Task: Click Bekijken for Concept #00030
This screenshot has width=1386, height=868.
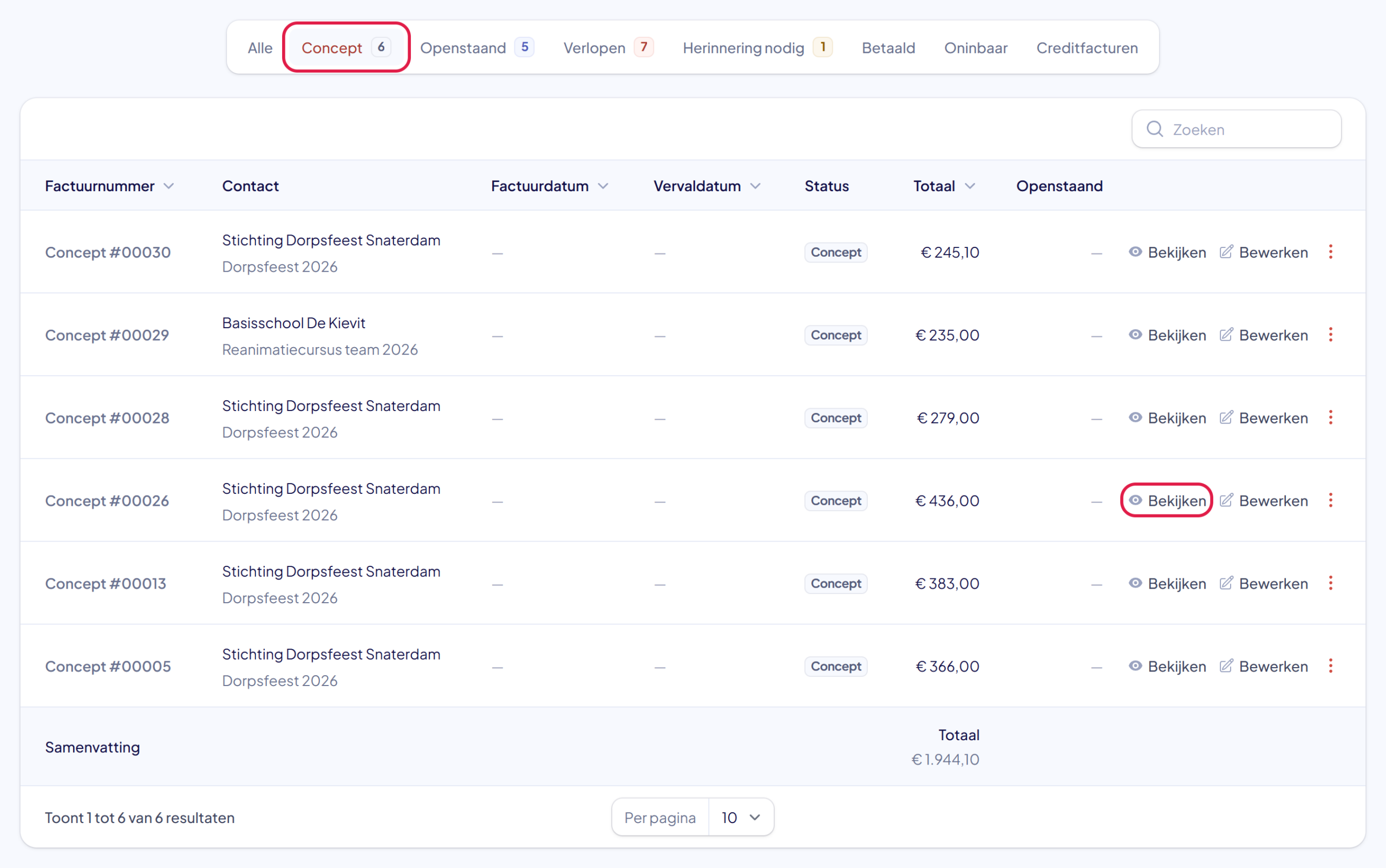Action: click(x=1167, y=252)
